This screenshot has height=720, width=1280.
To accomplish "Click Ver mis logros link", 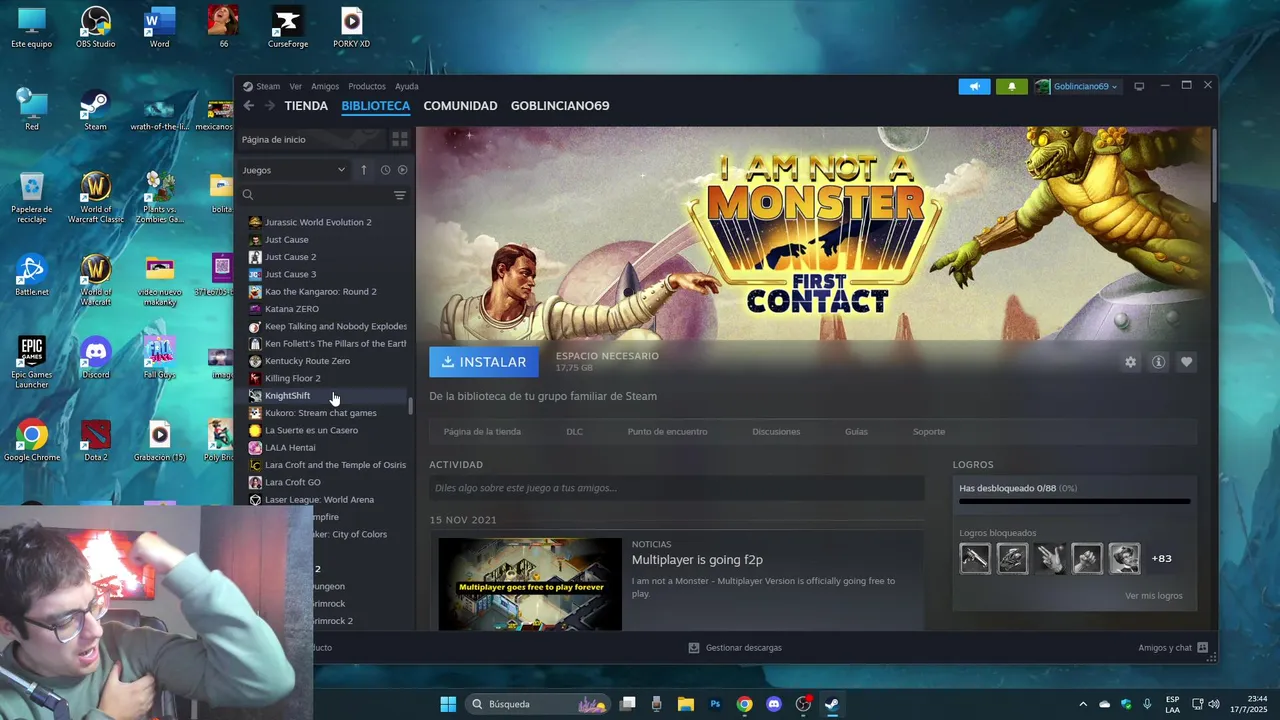I will point(1154,596).
